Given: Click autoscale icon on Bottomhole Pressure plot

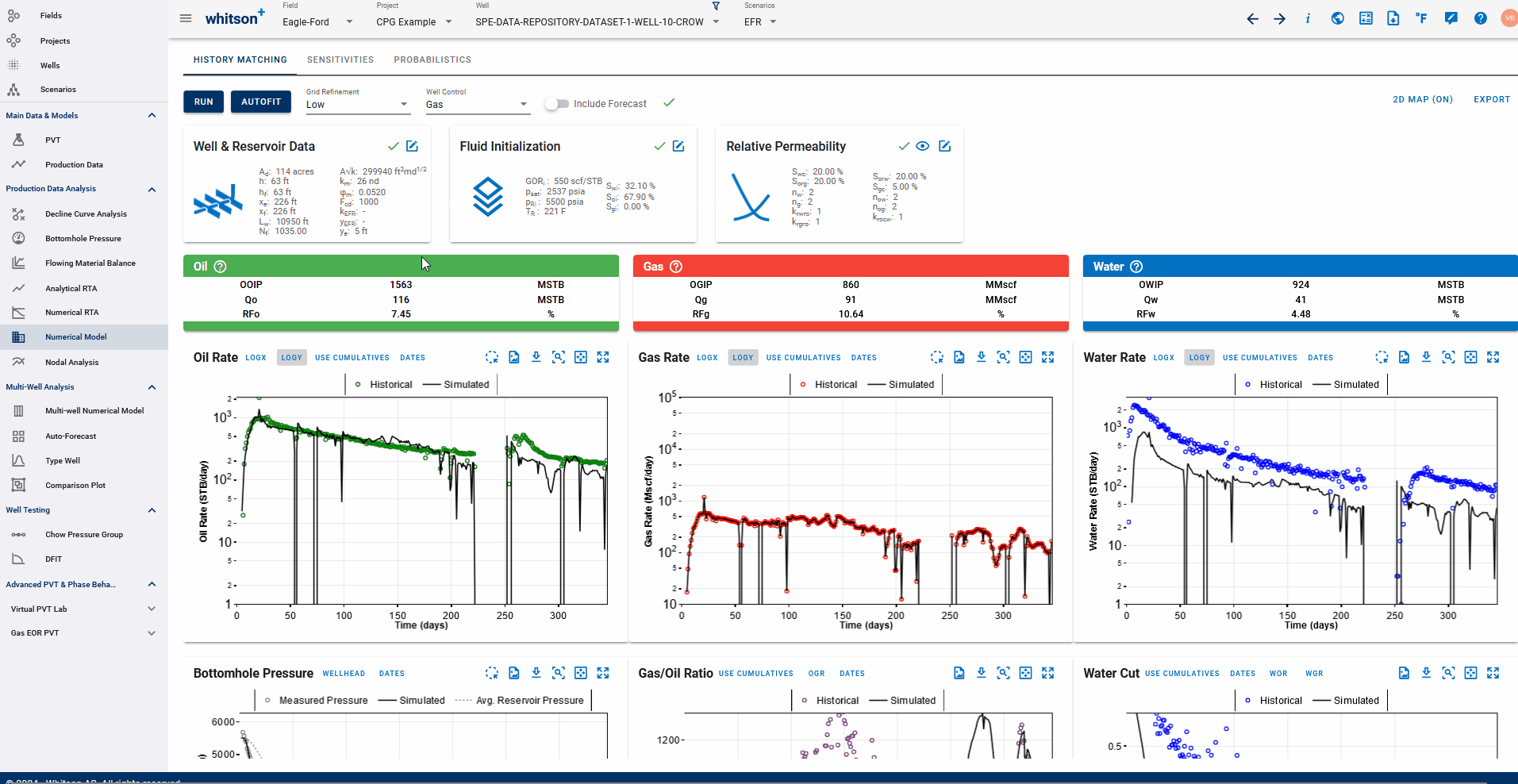Looking at the screenshot, I should (x=581, y=673).
